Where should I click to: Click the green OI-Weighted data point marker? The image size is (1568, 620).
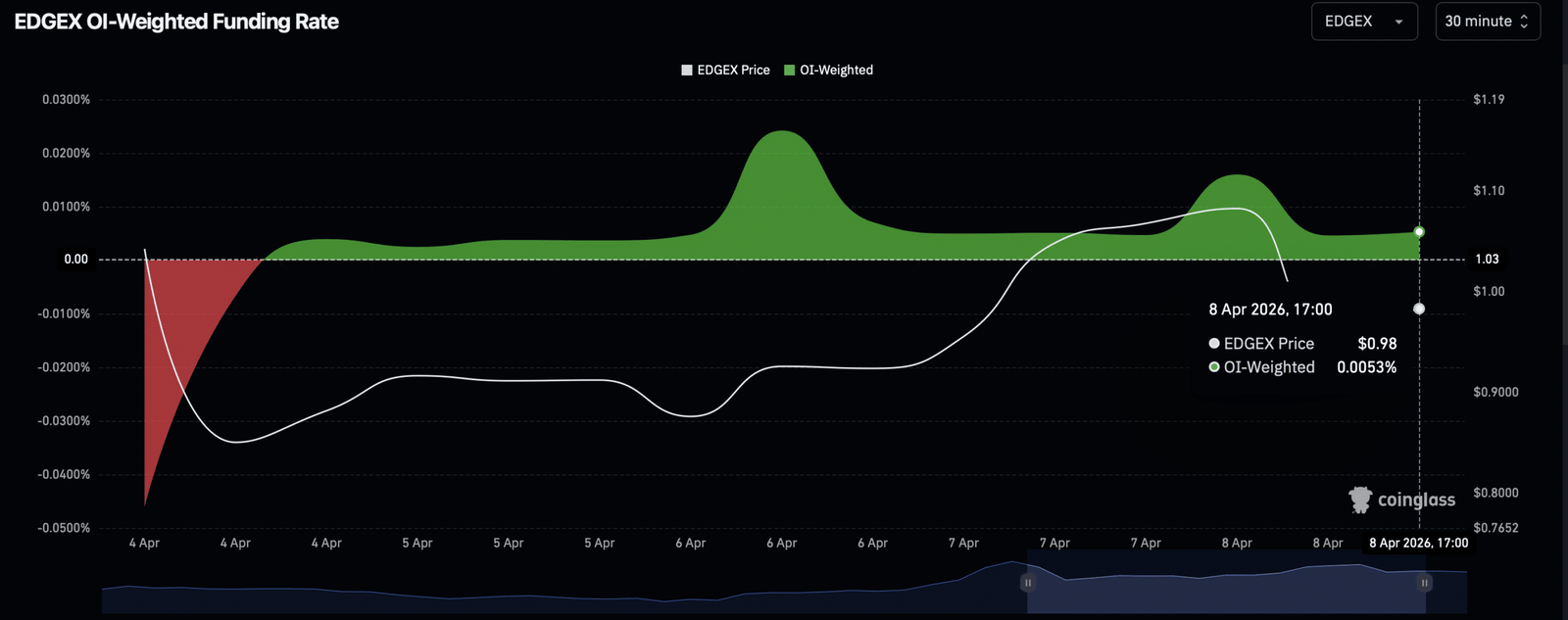[x=1419, y=232]
